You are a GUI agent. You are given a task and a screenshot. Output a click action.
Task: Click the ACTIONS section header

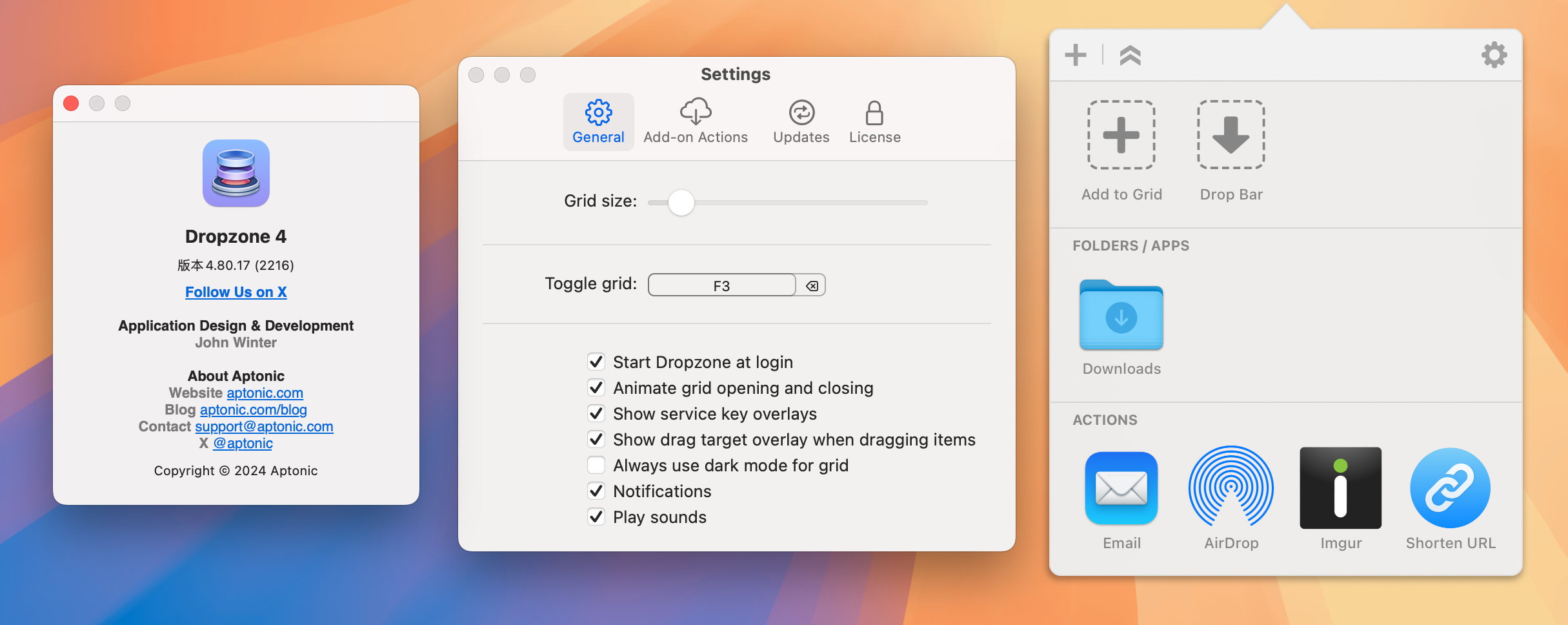click(1105, 420)
